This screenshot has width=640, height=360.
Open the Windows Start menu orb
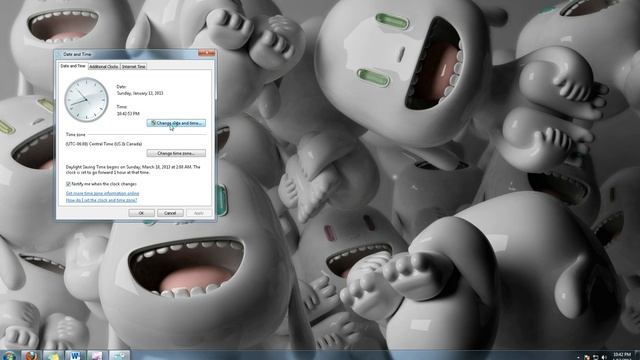(x=9, y=356)
